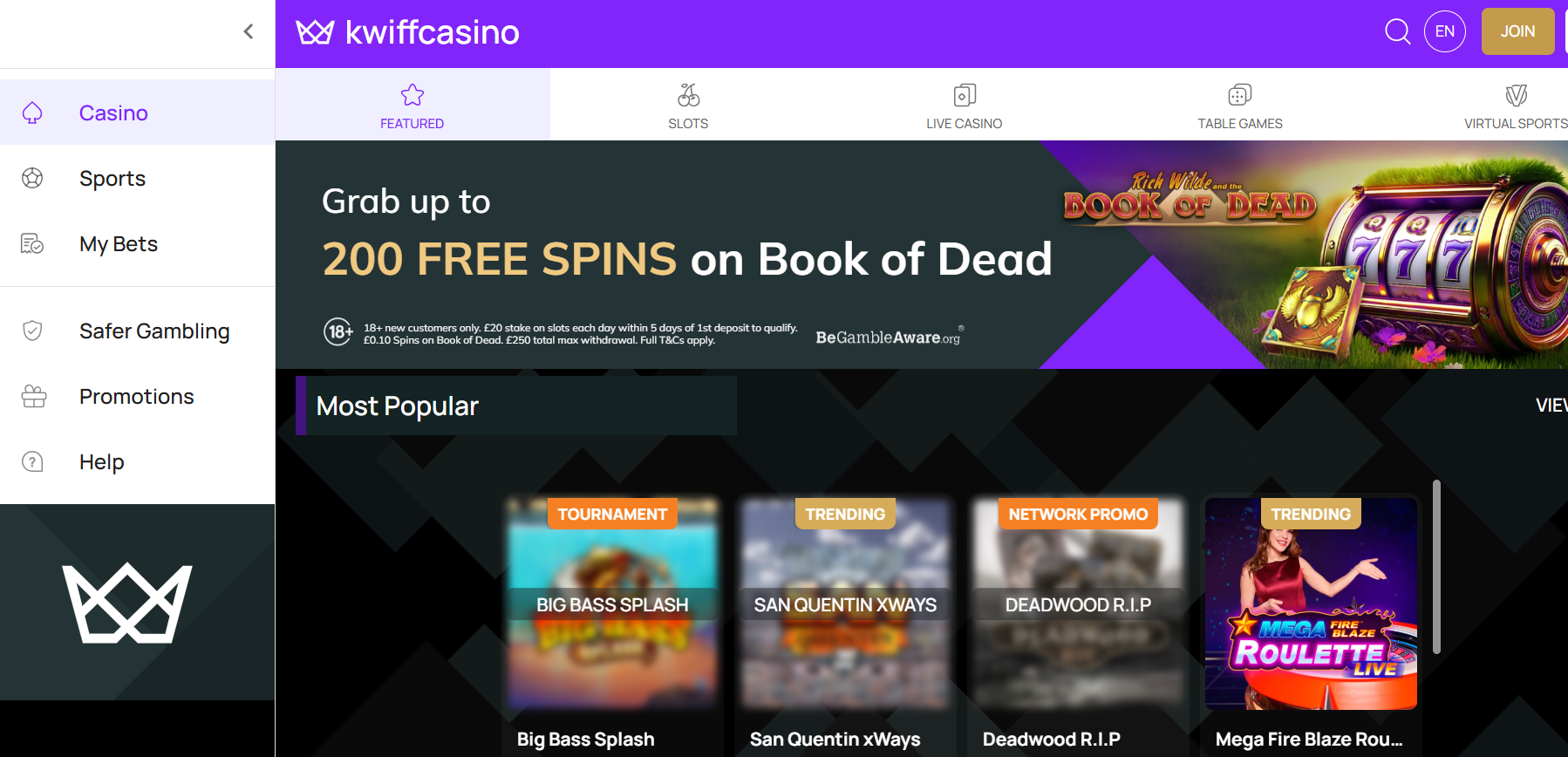This screenshot has height=757, width=1568.
Task: Click the Table Games dice icon
Action: pos(1240,94)
